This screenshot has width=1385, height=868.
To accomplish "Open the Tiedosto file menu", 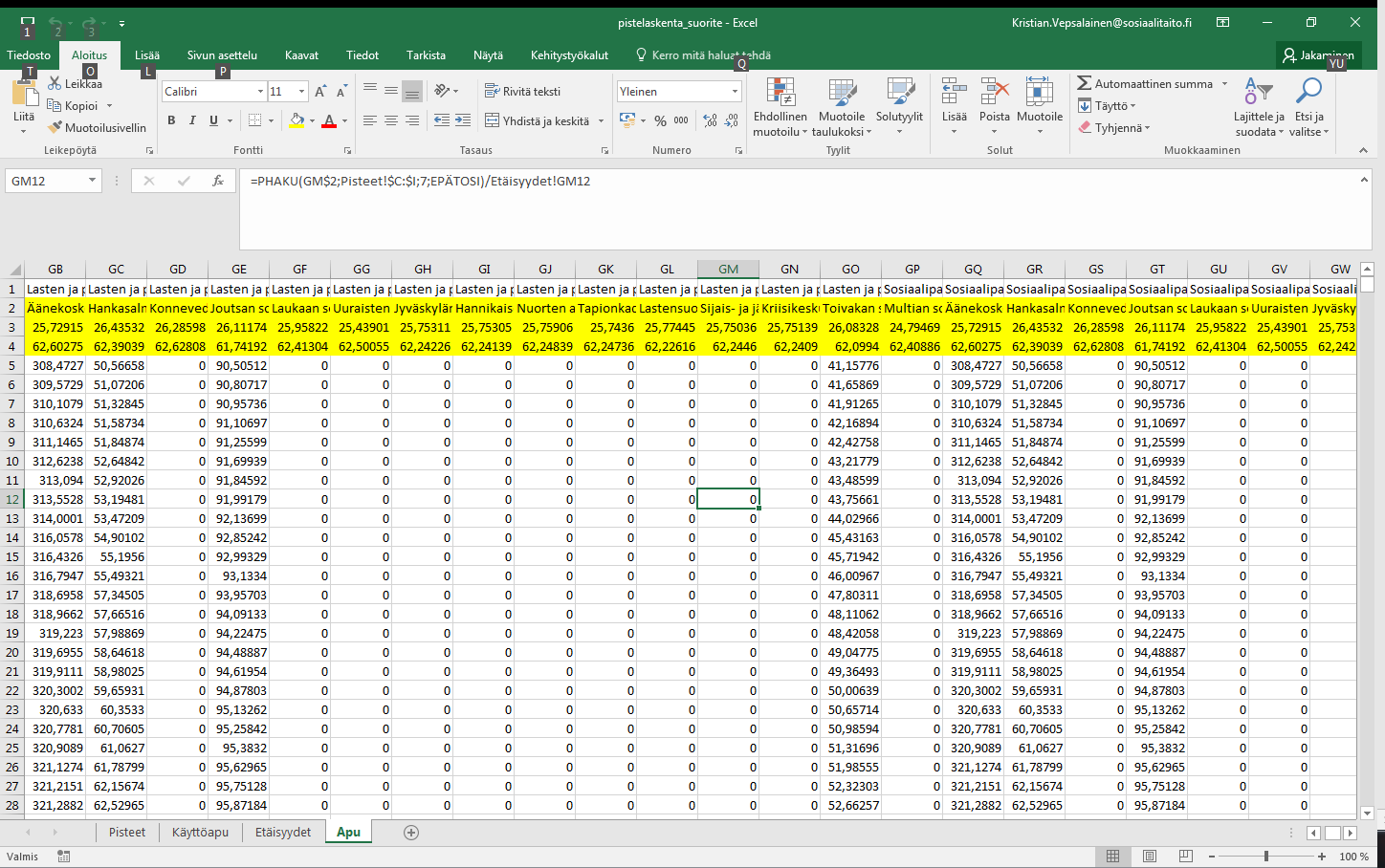I will point(29,55).
